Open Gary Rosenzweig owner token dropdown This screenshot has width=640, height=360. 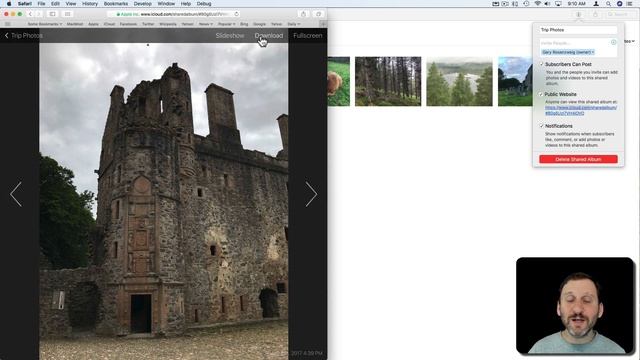(x=568, y=52)
